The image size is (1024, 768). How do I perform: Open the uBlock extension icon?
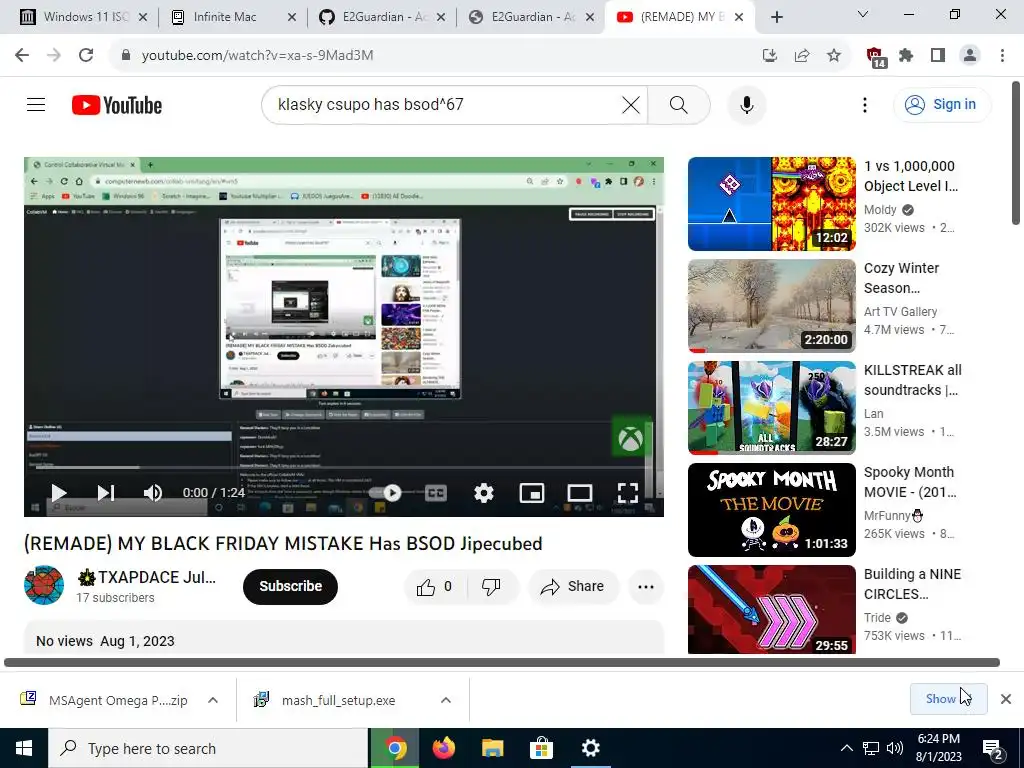874,57
